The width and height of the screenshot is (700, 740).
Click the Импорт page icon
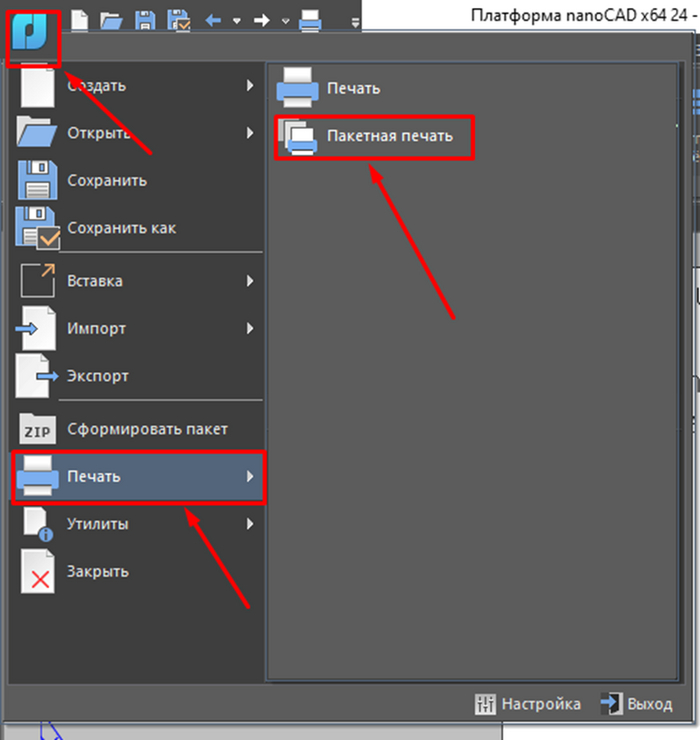click(36, 328)
